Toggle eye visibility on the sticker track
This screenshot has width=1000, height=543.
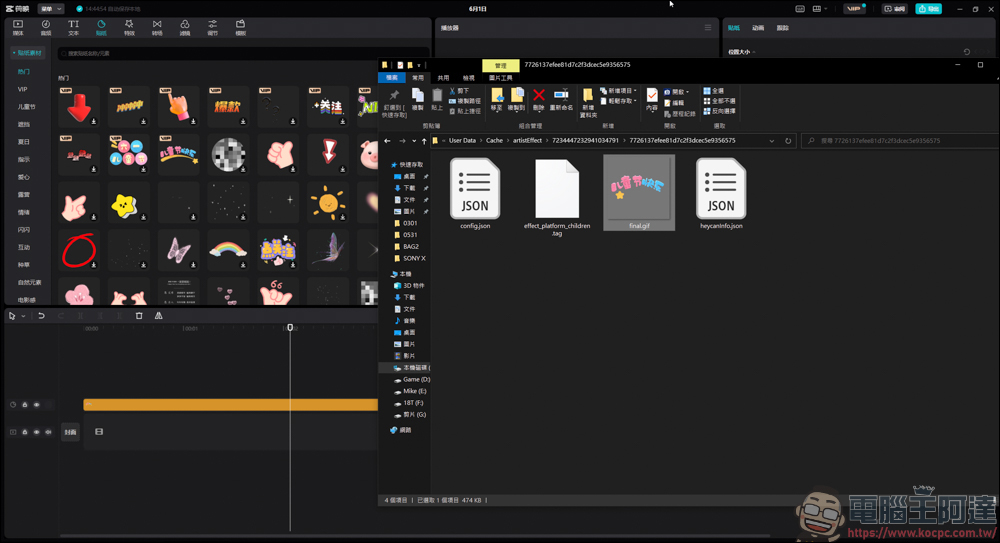[x=37, y=405]
